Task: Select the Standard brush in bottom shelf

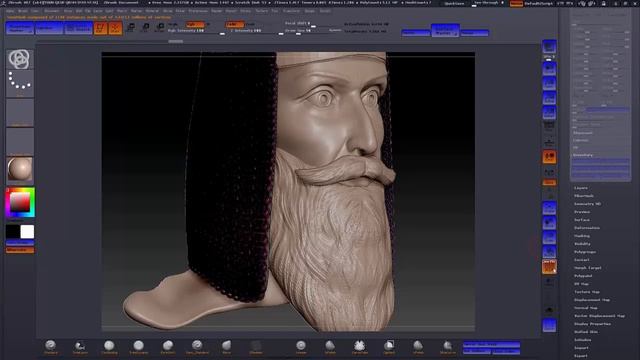Action: coord(51,347)
